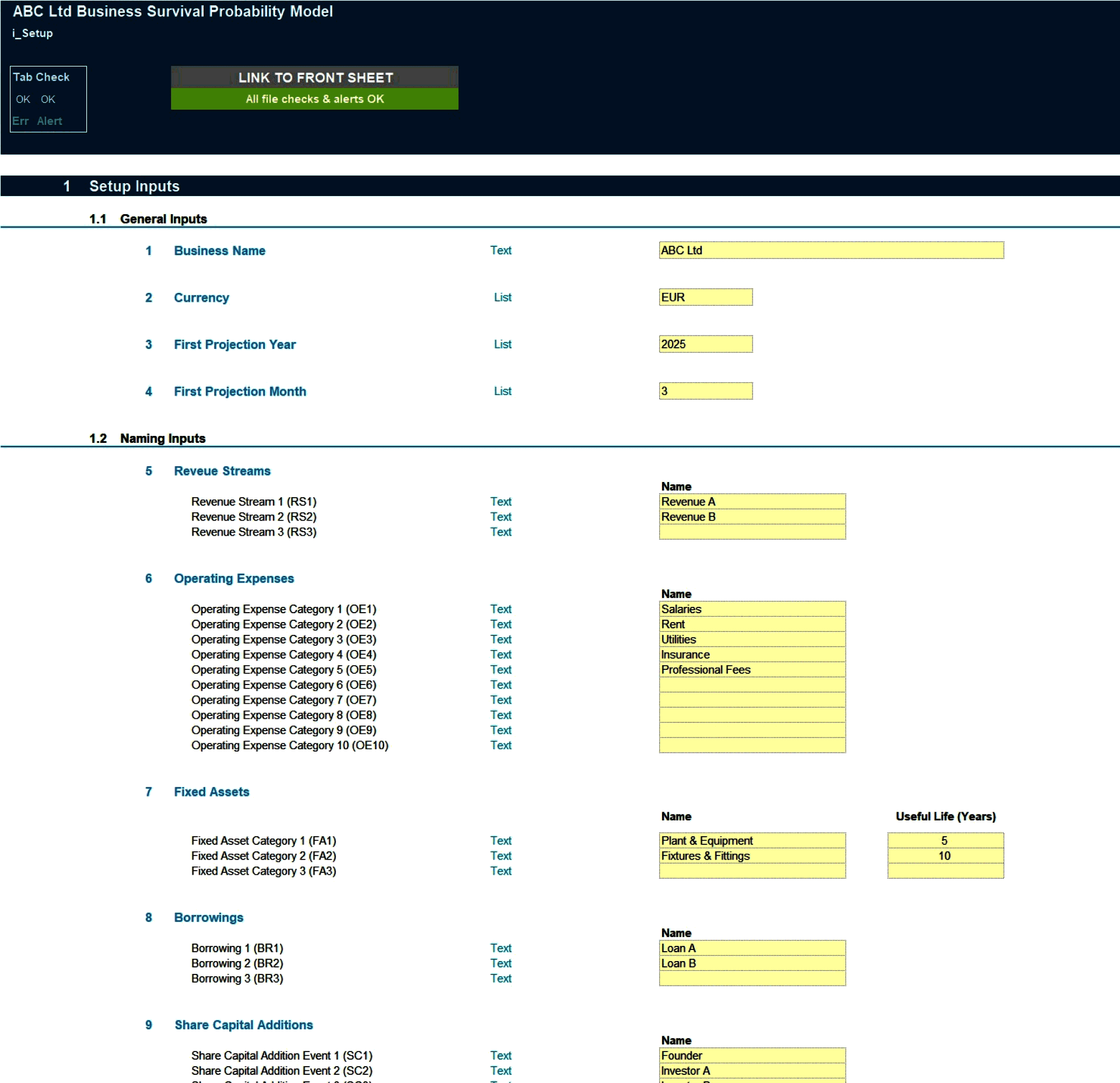Image resolution: width=1120 pixels, height=1083 pixels.
Task: Click the Tab Check status box
Action: (48, 99)
